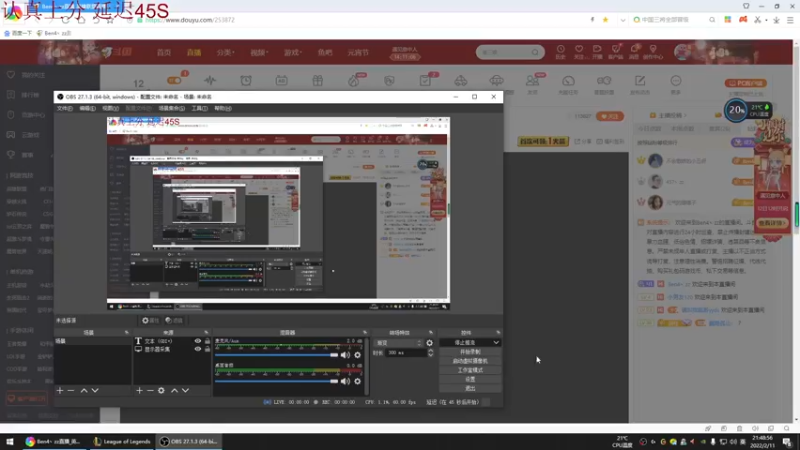Click the more (ellipsis) icon in Douyu toolbar

(676, 83)
